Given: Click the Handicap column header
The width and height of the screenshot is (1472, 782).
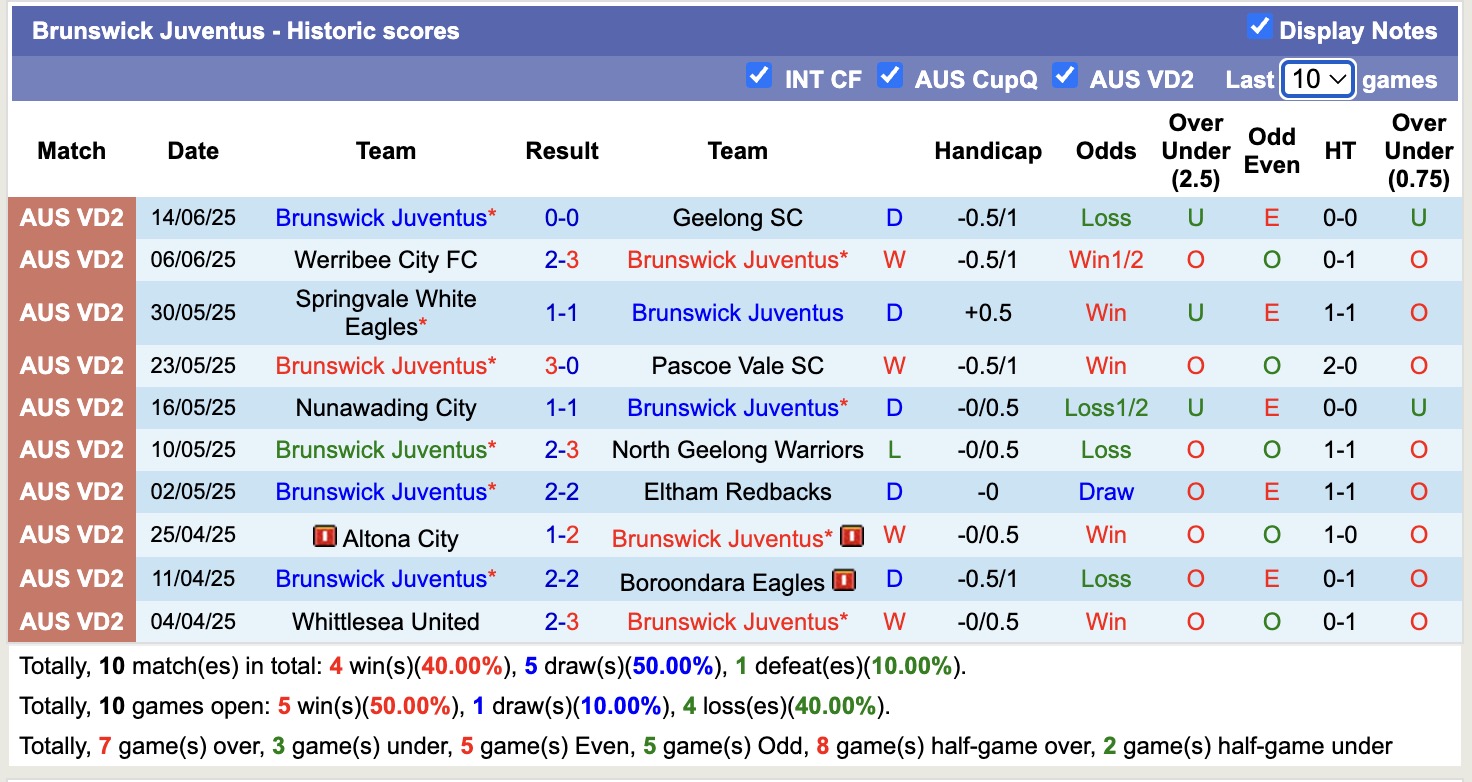Looking at the screenshot, I should point(988,151).
